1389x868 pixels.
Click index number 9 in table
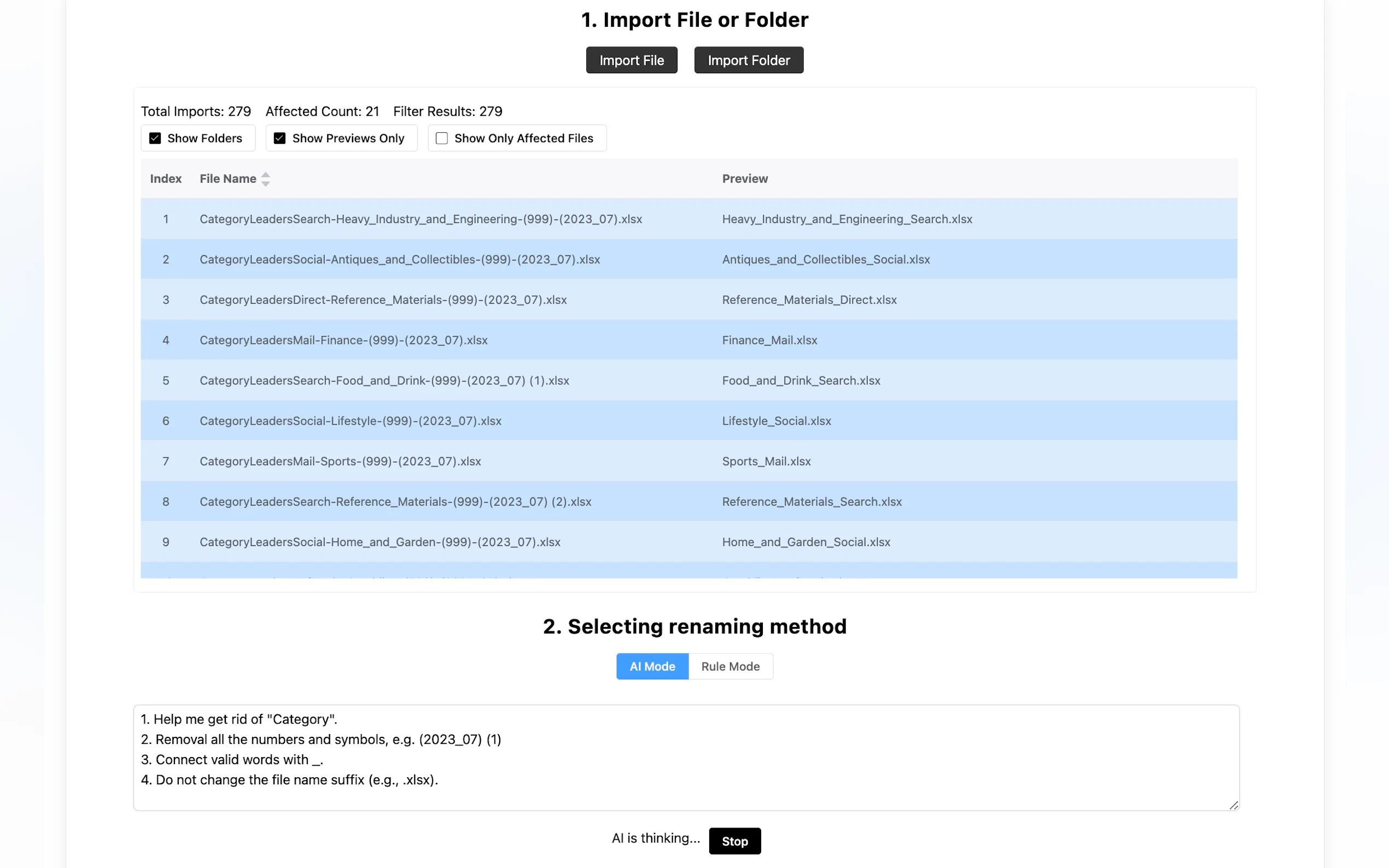click(x=165, y=542)
